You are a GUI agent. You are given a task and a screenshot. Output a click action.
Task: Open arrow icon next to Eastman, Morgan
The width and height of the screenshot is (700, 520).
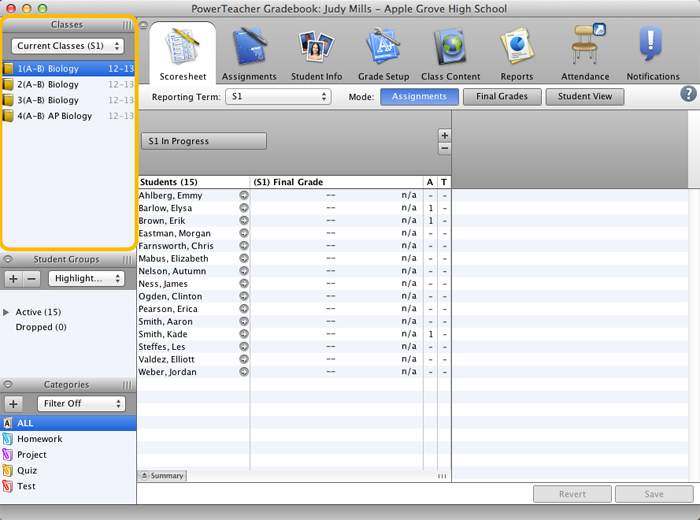tap(244, 233)
